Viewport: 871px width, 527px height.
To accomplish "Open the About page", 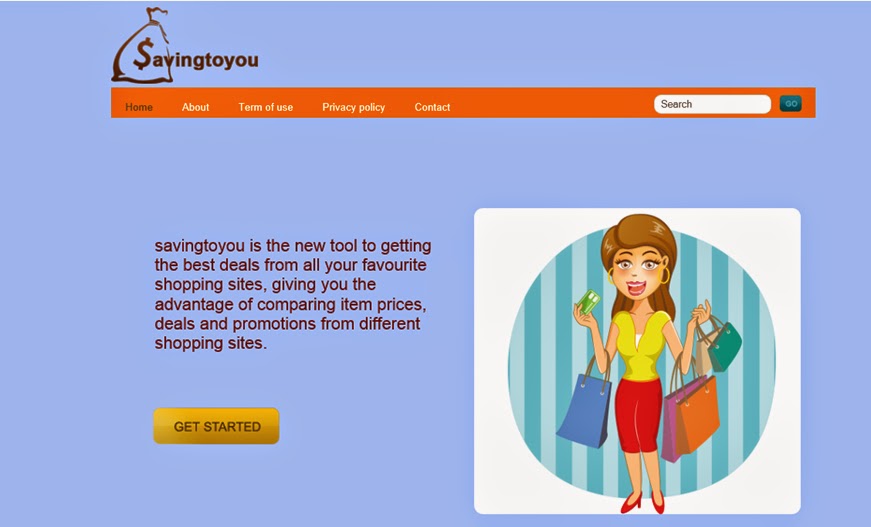I will (196, 107).
